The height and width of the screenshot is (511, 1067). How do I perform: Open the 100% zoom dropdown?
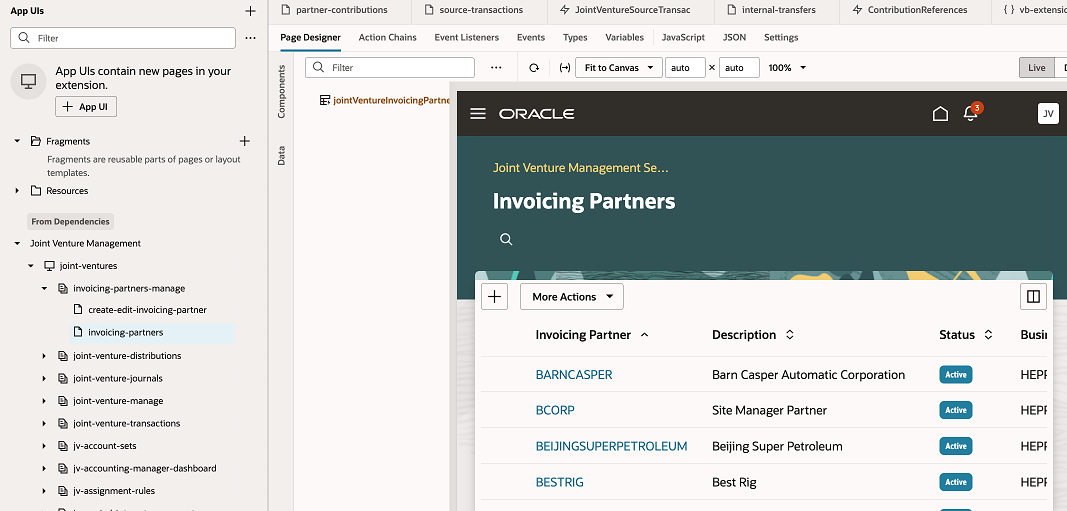pos(787,67)
